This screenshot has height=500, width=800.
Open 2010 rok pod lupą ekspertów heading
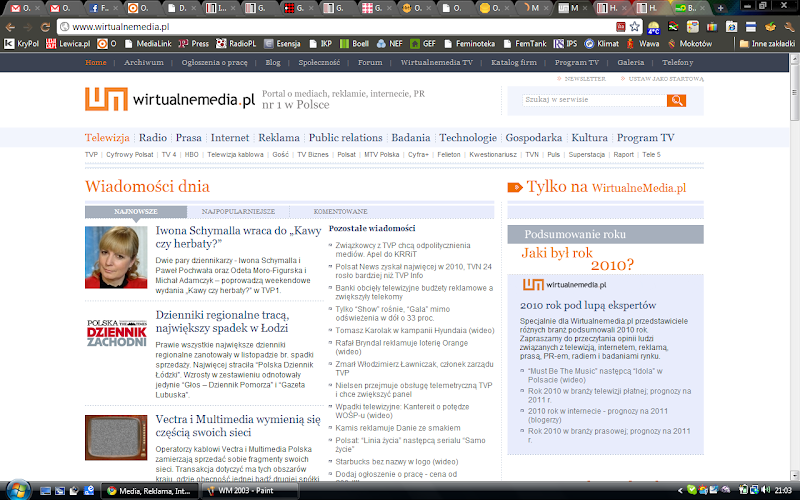(x=588, y=306)
